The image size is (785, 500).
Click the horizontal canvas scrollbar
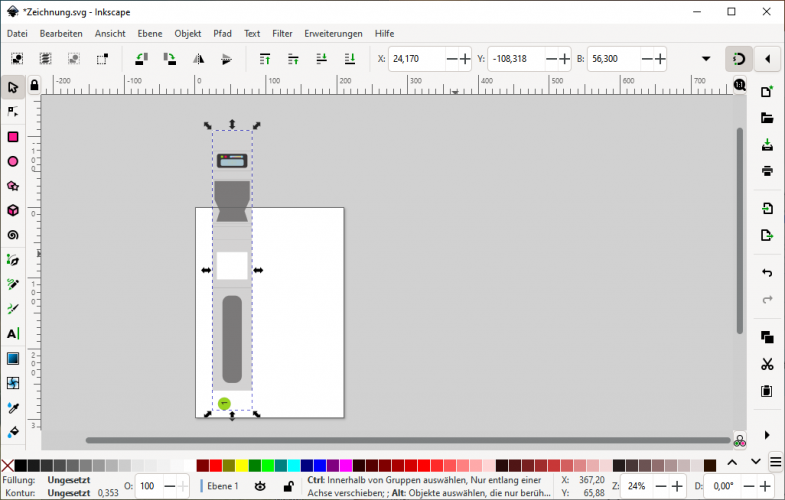pyautogui.click(x=408, y=440)
